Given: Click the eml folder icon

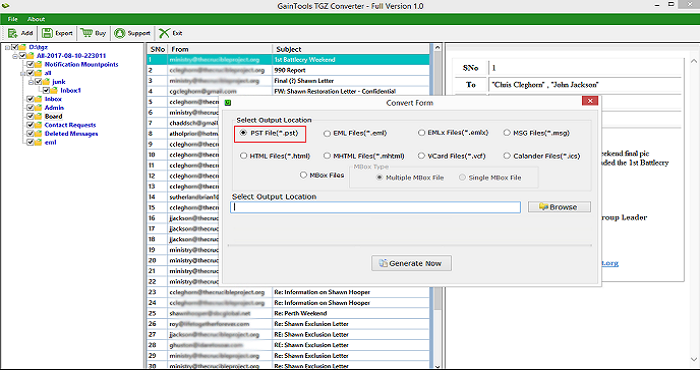Looking at the screenshot, I should click(x=38, y=142).
